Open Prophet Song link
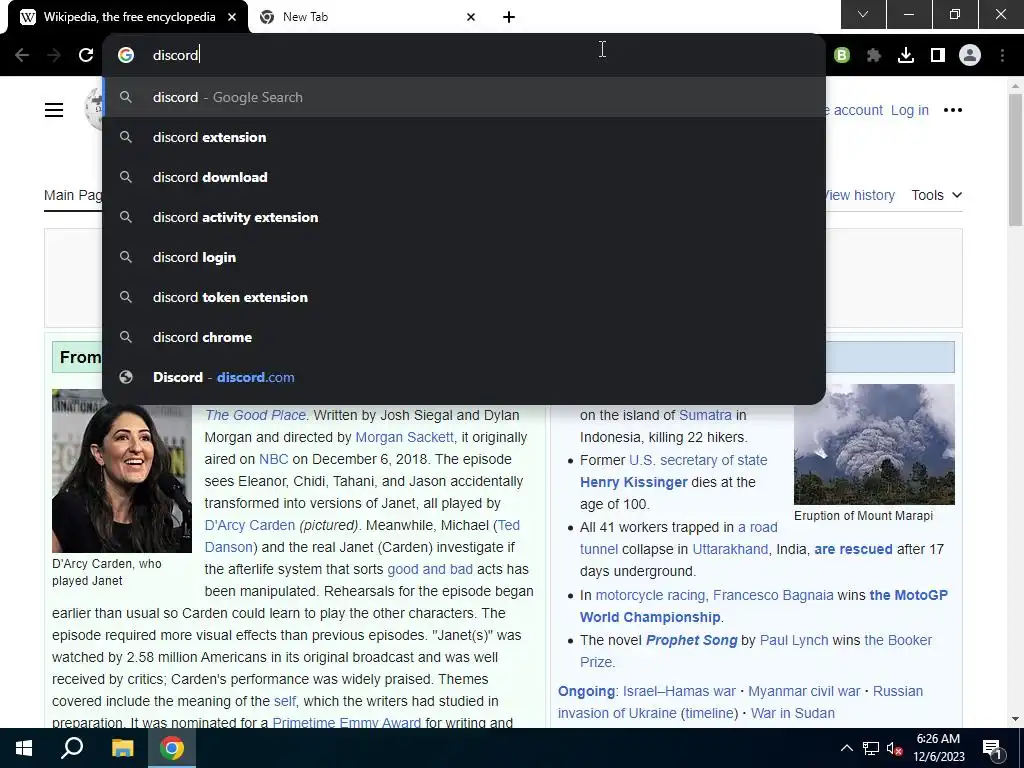Viewport: 1024px width, 768px height. pyautogui.click(x=692, y=640)
